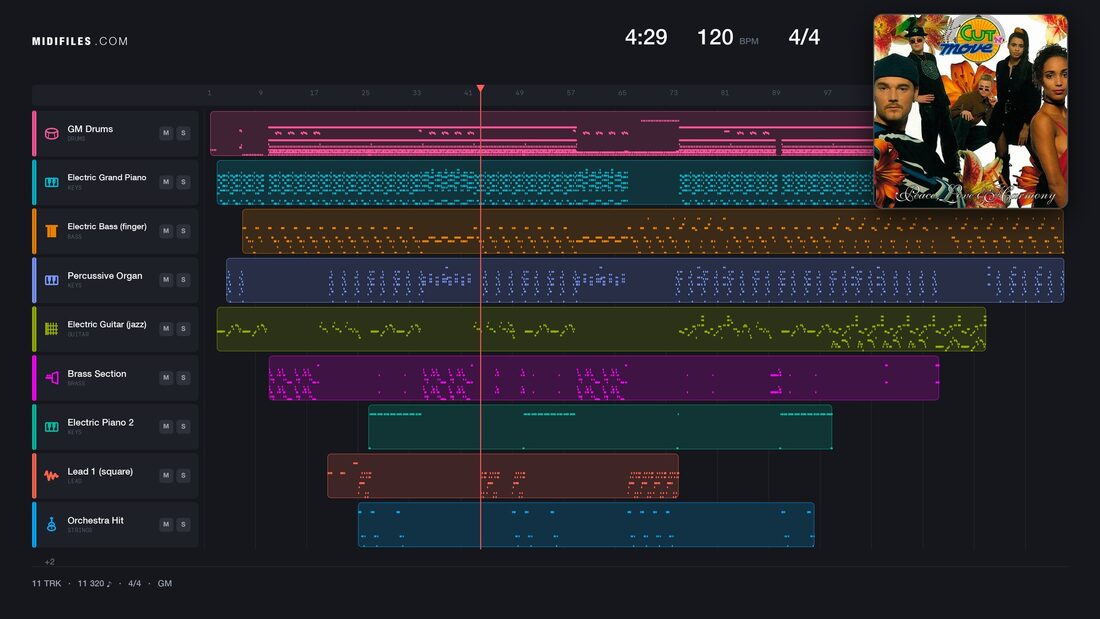Select the olive Electric Guitar MIDI clip
Image resolution: width=1100 pixels, height=619 pixels.
coord(601,328)
